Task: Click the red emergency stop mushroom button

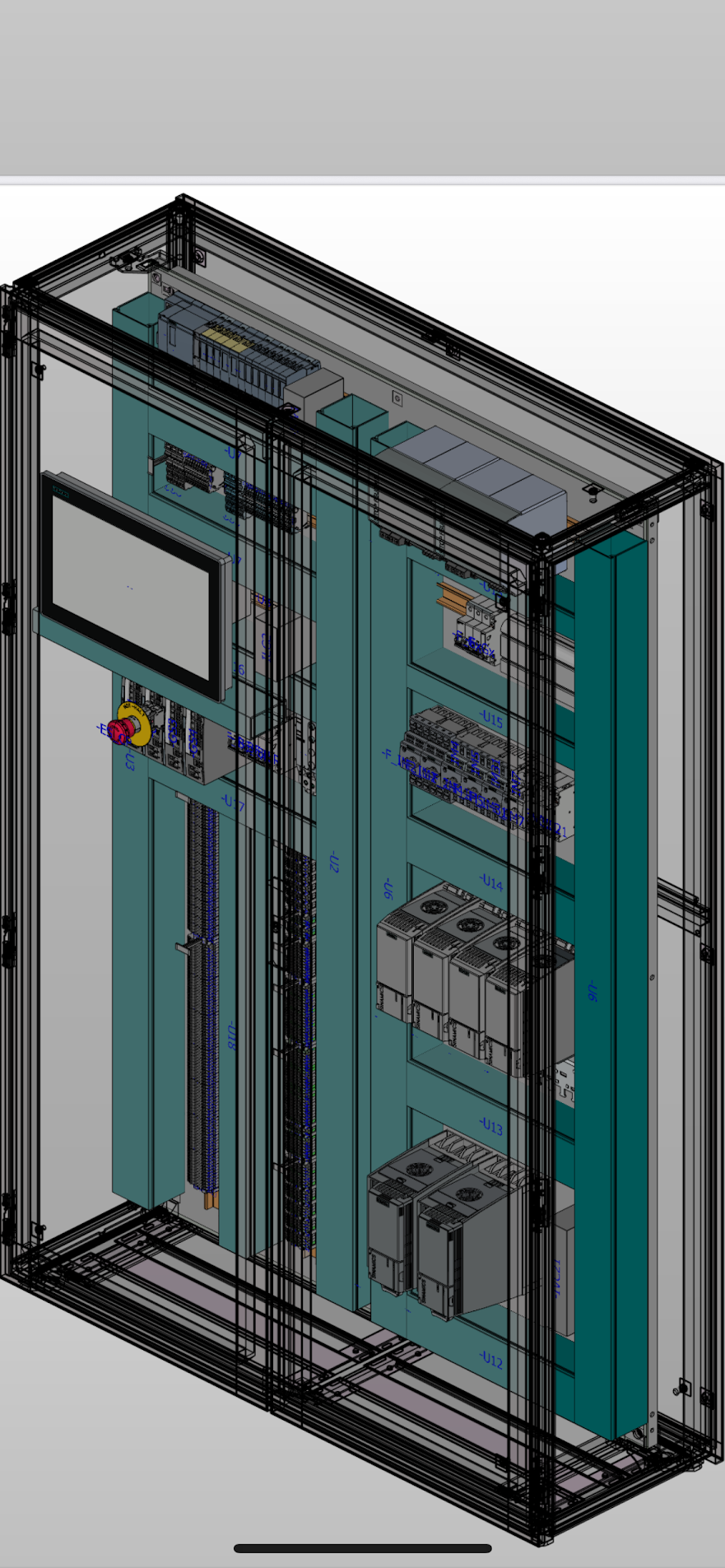Action: 121,730
